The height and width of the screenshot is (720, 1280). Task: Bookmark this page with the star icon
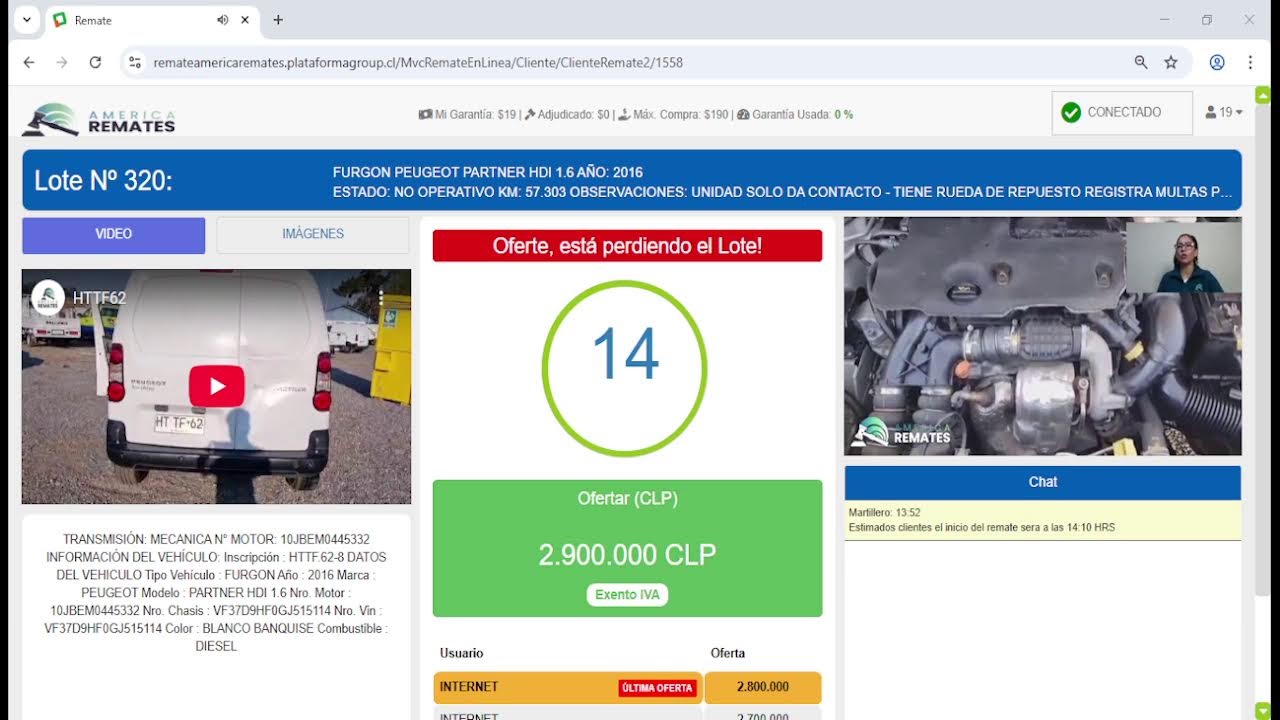pos(1171,62)
